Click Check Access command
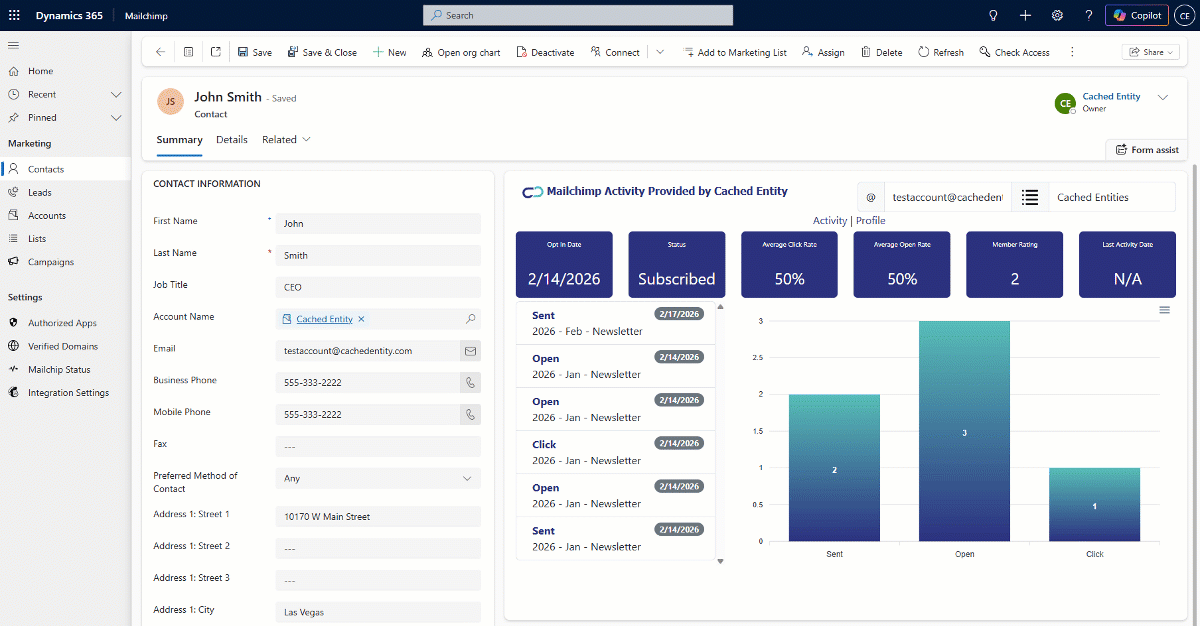 (x=1014, y=52)
